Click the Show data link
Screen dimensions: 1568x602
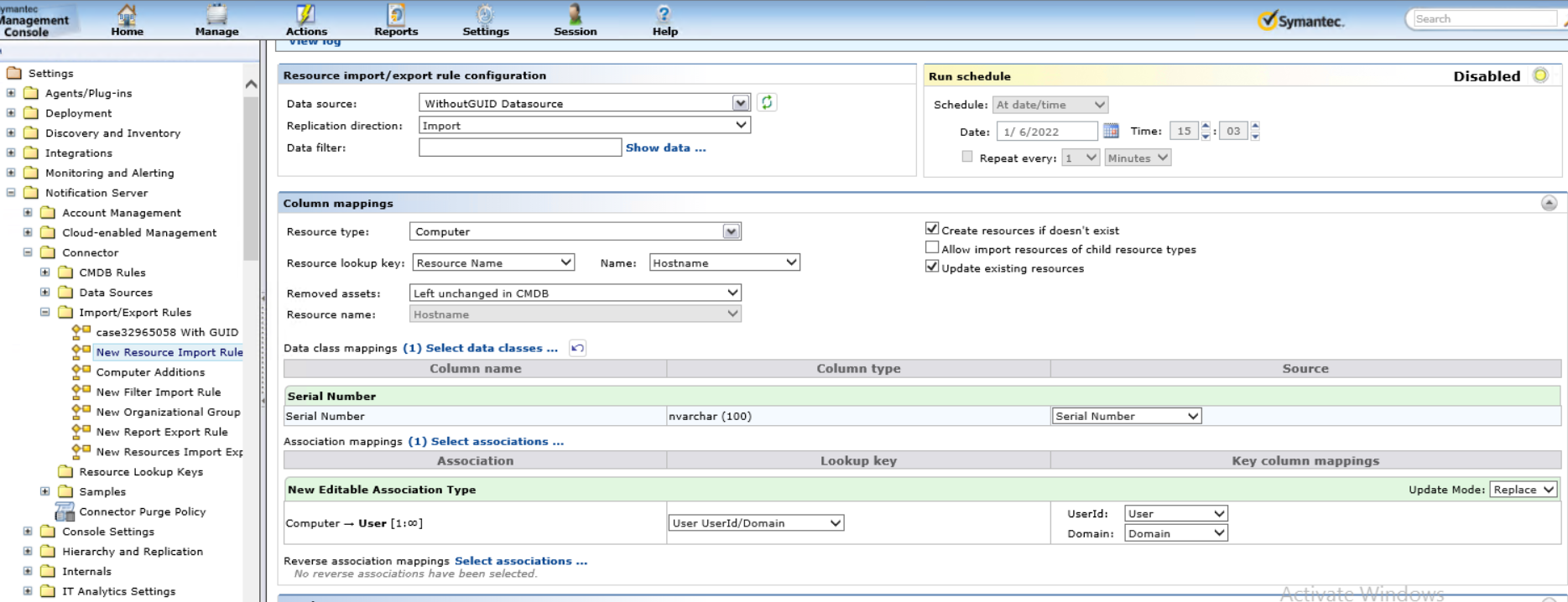tap(665, 148)
